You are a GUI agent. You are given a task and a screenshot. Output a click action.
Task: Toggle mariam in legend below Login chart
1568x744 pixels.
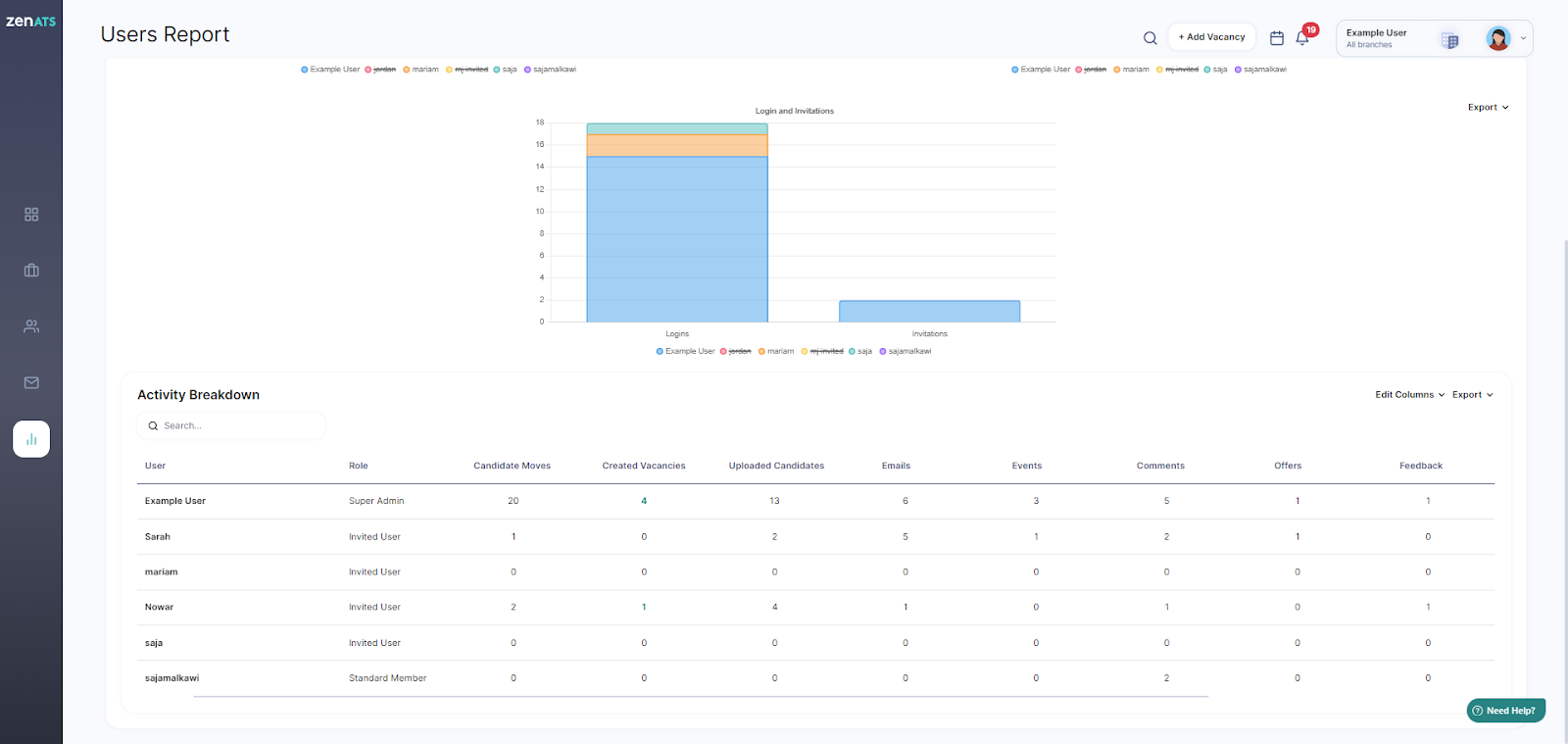[776, 351]
